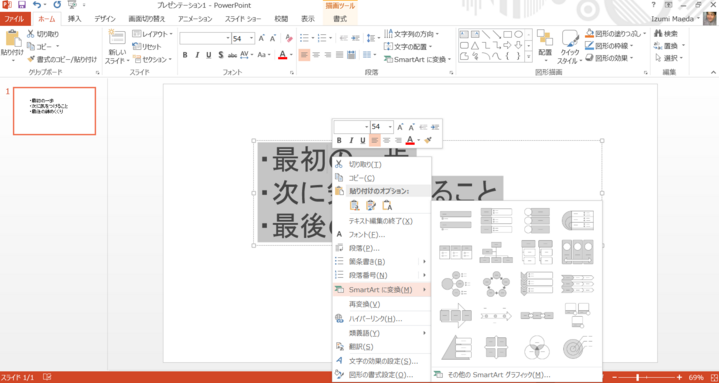Click the New Slide icon
Screen dimensions: 719x383
click(x=117, y=37)
